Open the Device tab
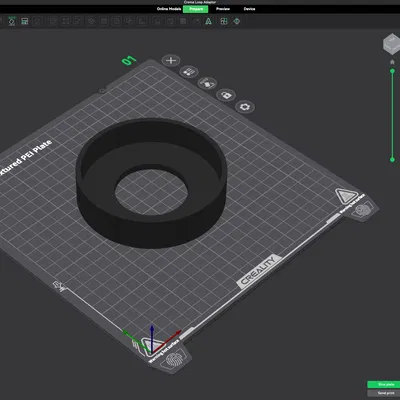Screen dimensions: 400x400 [x=249, y=9]
